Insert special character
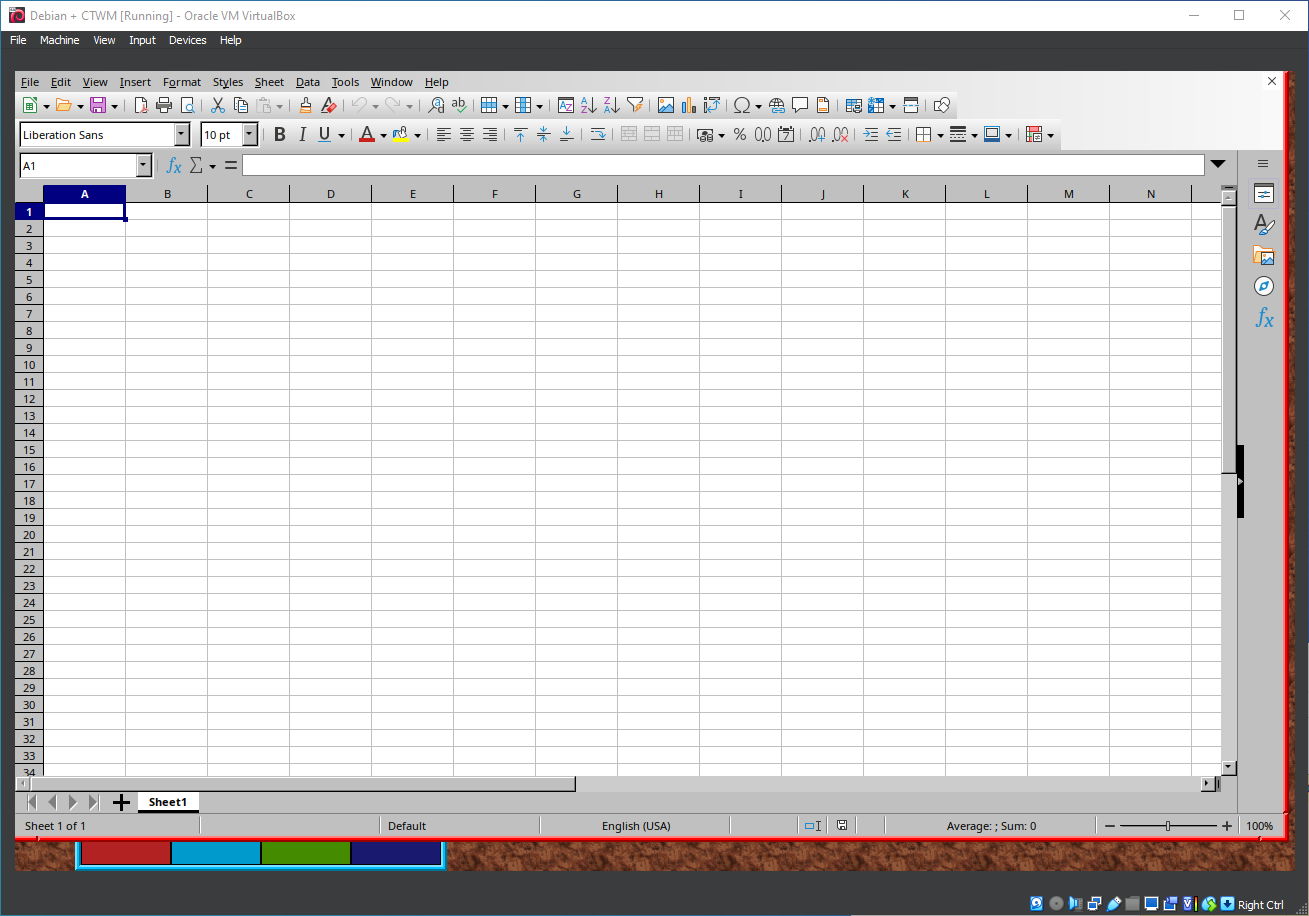Viewport: 1309px width, 916px height. (742, 105)
